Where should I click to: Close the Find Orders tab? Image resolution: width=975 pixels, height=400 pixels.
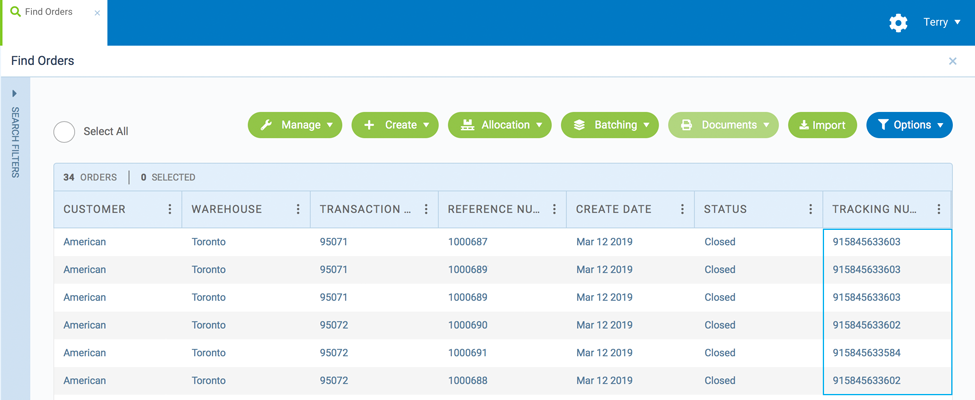pos(97,12)
